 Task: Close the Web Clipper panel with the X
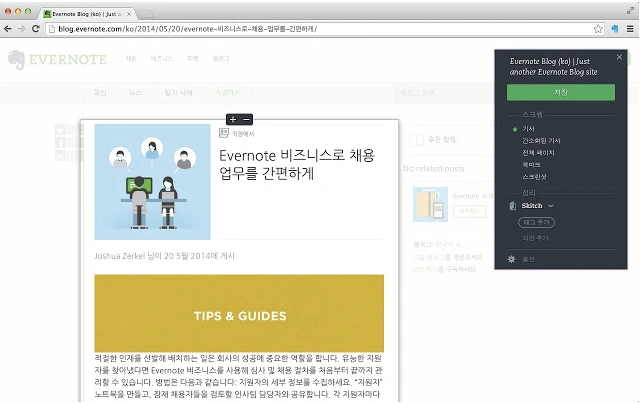[x=619, y=57]
